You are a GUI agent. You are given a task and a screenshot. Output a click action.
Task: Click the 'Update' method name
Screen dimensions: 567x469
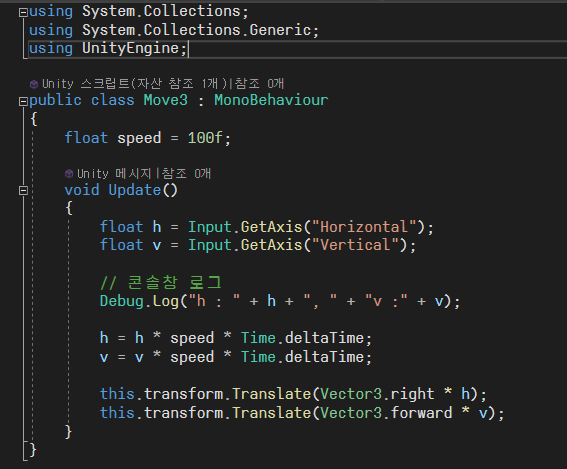point(135,190)
